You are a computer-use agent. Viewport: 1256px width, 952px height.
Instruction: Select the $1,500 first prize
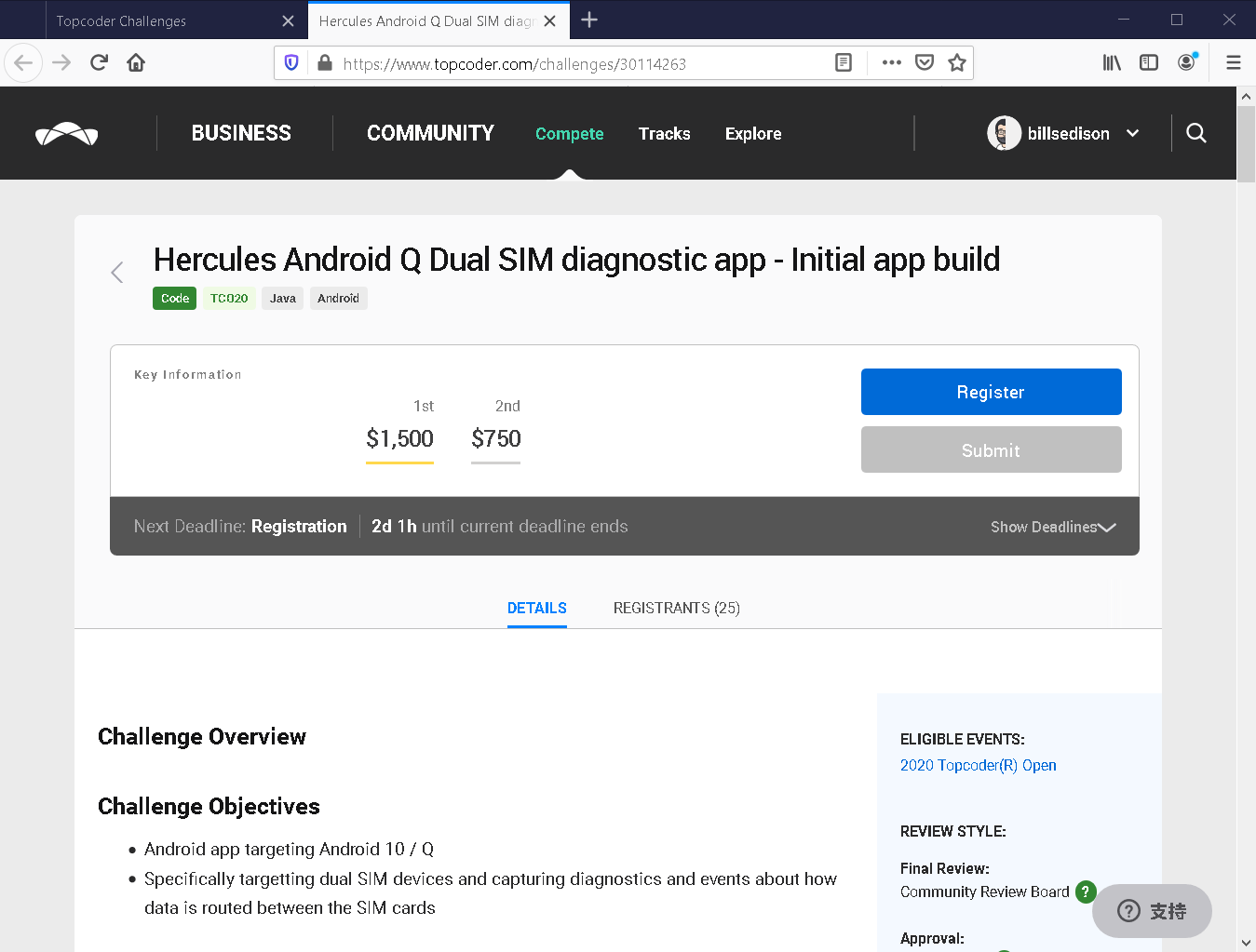(x=399, y=438)
